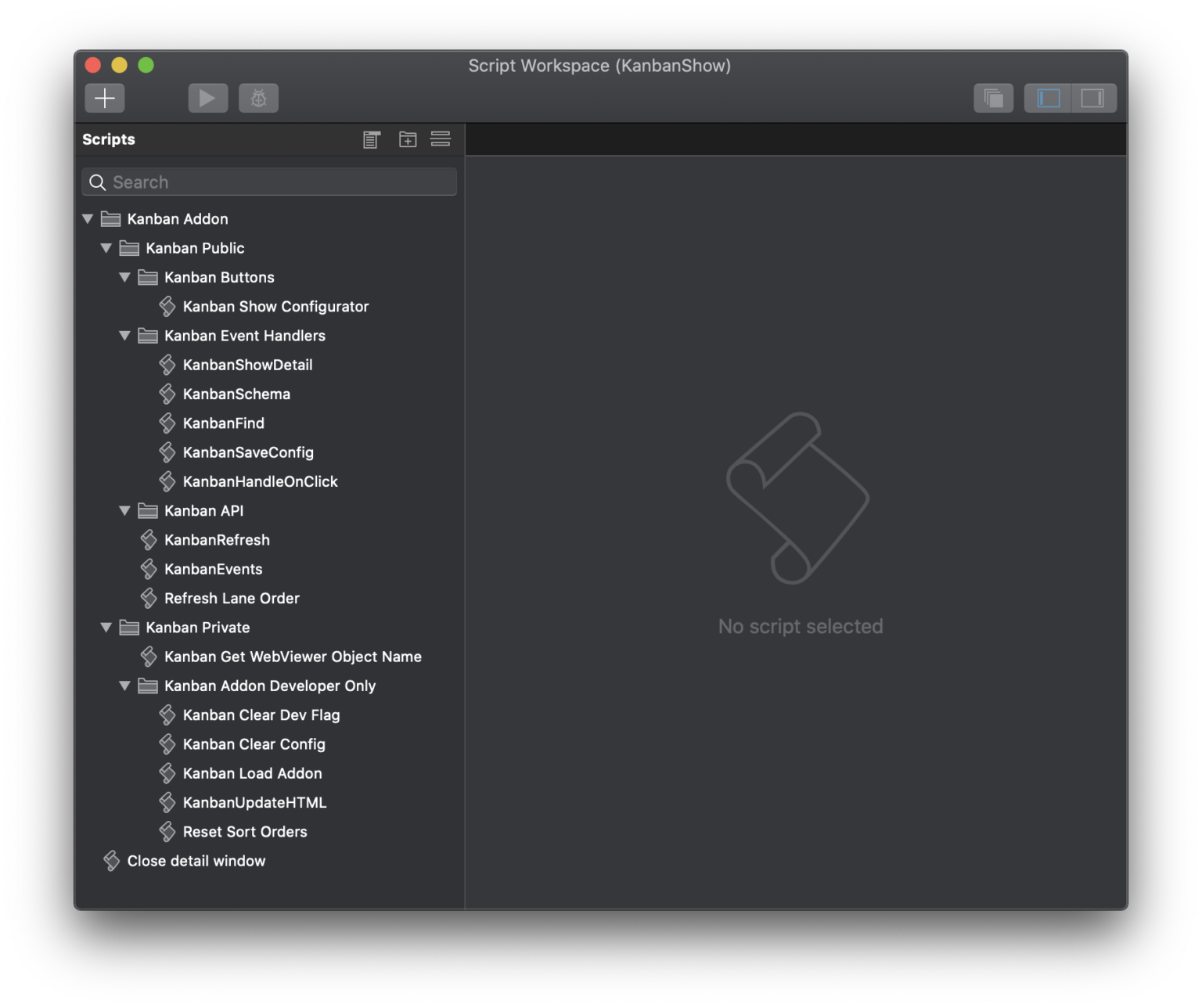
Task: Toggle the left scripts pane visibility
Action: point(1046,98)
